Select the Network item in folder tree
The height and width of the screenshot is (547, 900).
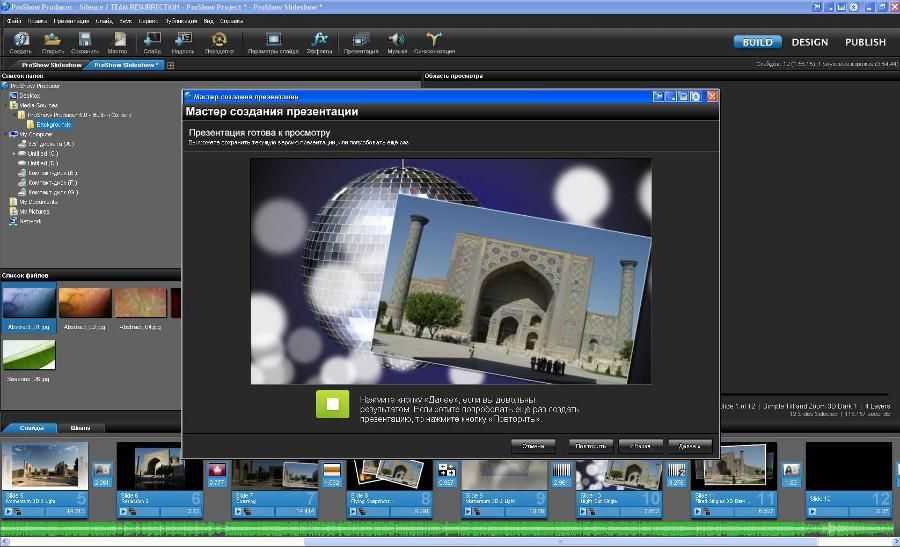30,222
